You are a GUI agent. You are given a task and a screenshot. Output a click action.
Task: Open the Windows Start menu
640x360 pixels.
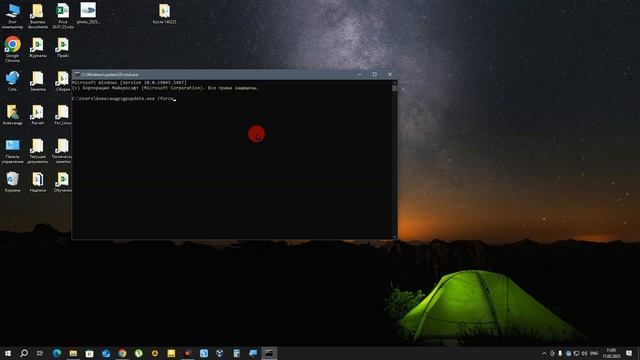tap(8, 353)
